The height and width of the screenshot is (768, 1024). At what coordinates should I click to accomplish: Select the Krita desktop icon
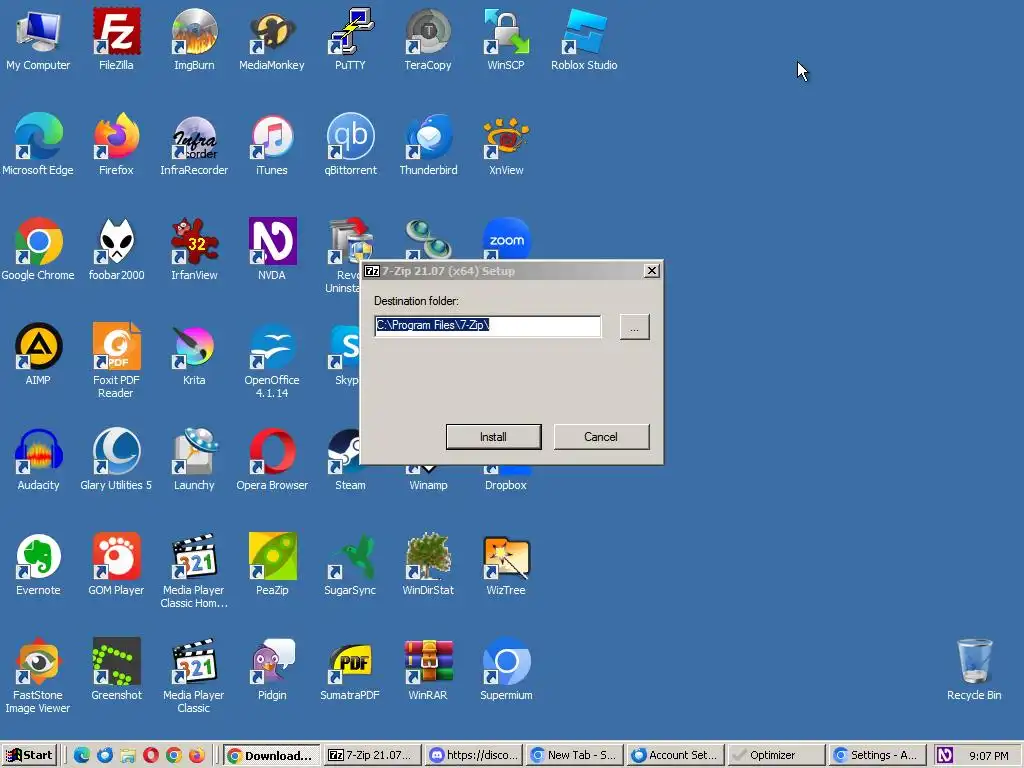point(194,355)
